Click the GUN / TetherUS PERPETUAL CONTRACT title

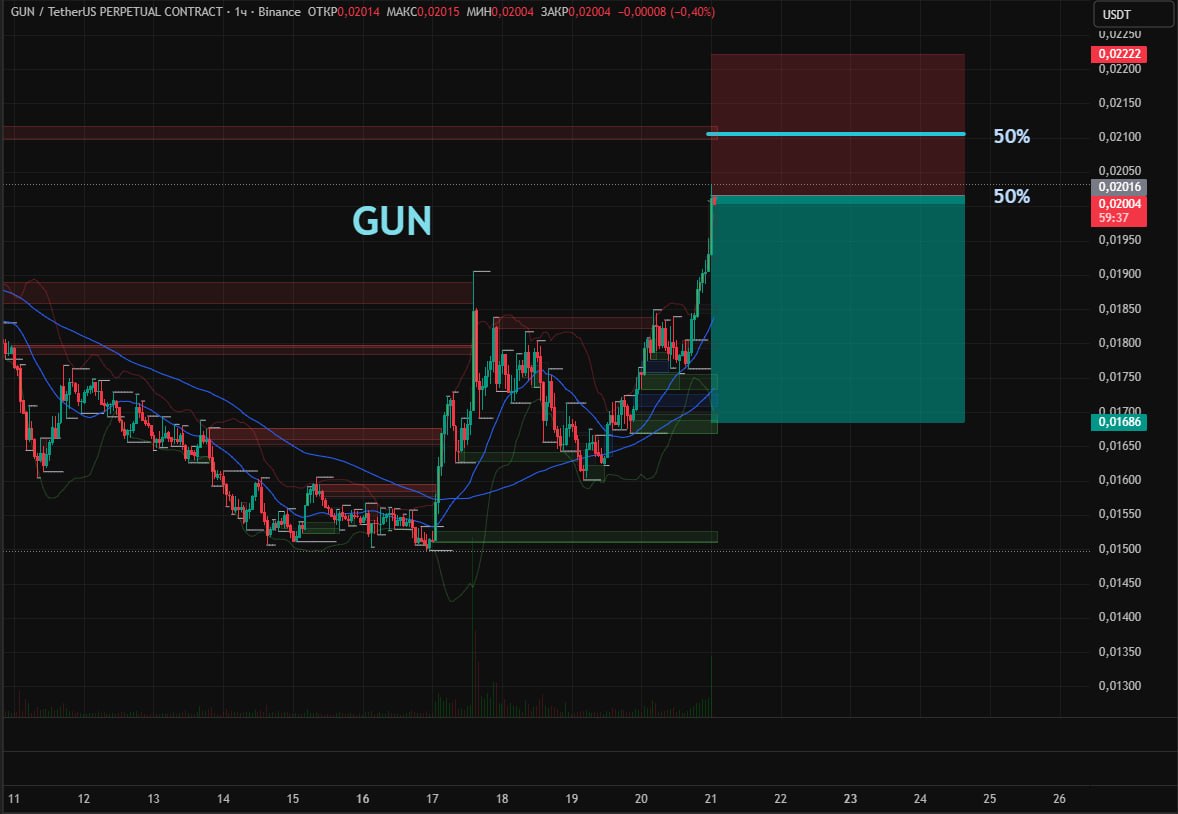(116, 12)
